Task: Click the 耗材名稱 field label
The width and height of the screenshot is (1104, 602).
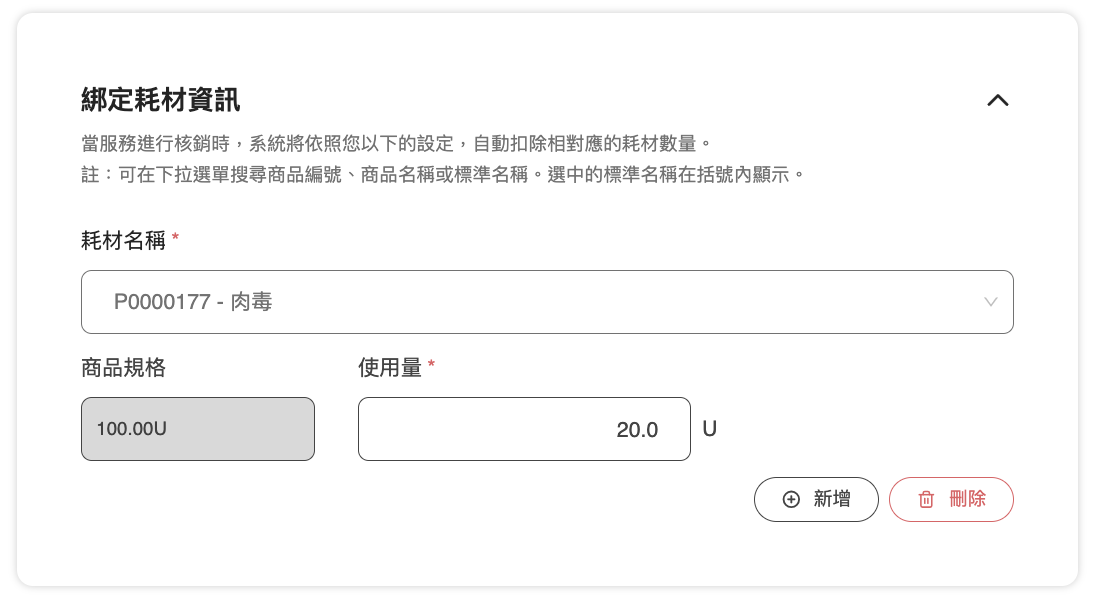Action: pos(123,240)
